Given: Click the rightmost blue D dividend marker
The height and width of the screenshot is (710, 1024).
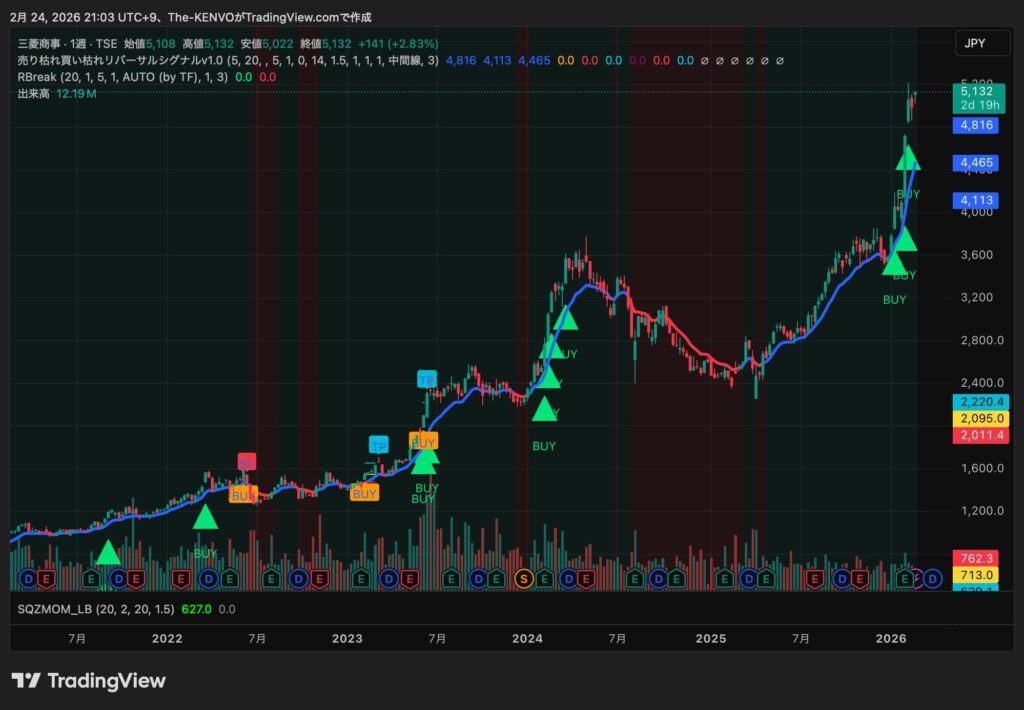Looking at the screenshot, I should point(932,578).
